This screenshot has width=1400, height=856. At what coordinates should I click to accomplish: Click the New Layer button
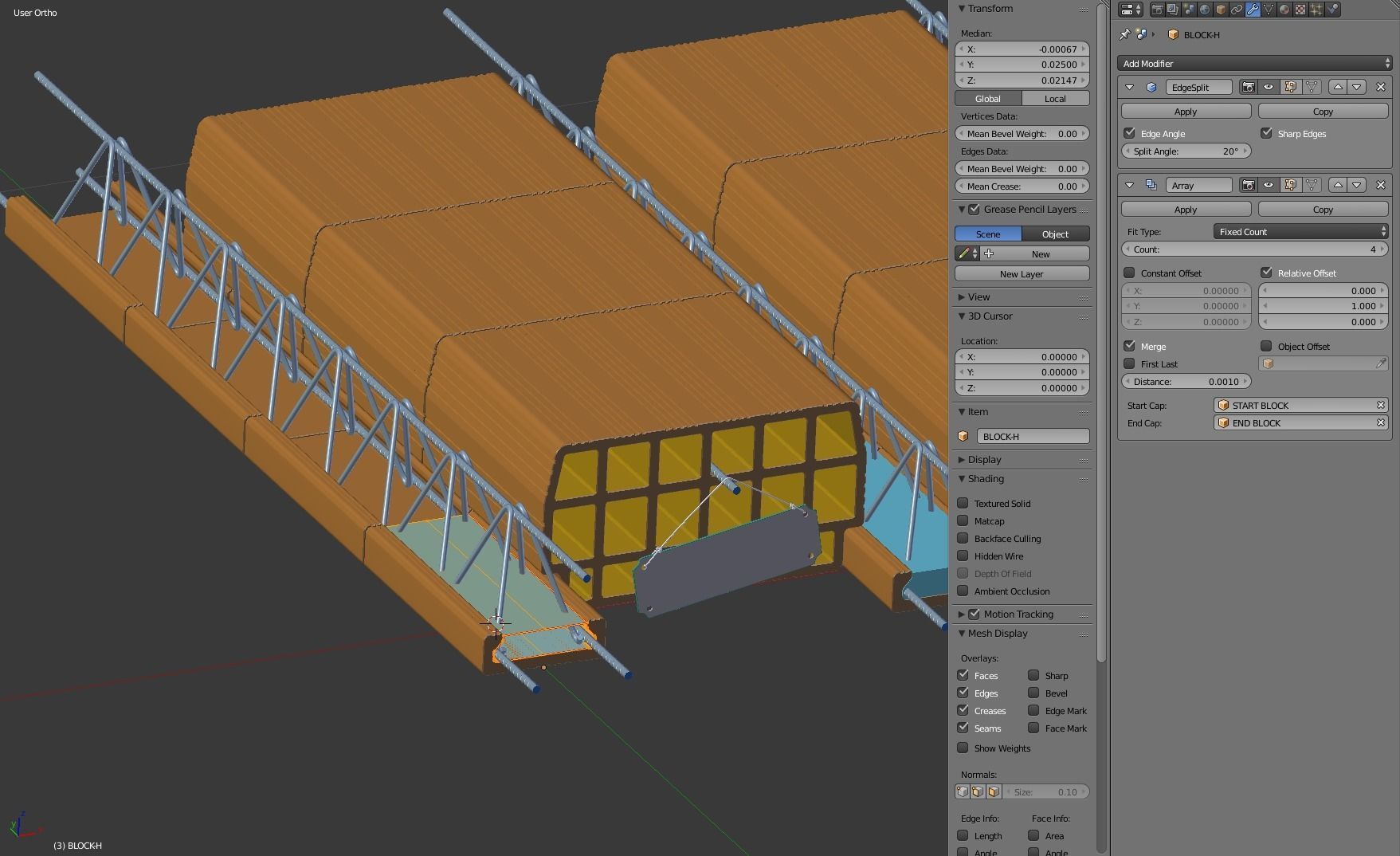[x=1022, y=274]
